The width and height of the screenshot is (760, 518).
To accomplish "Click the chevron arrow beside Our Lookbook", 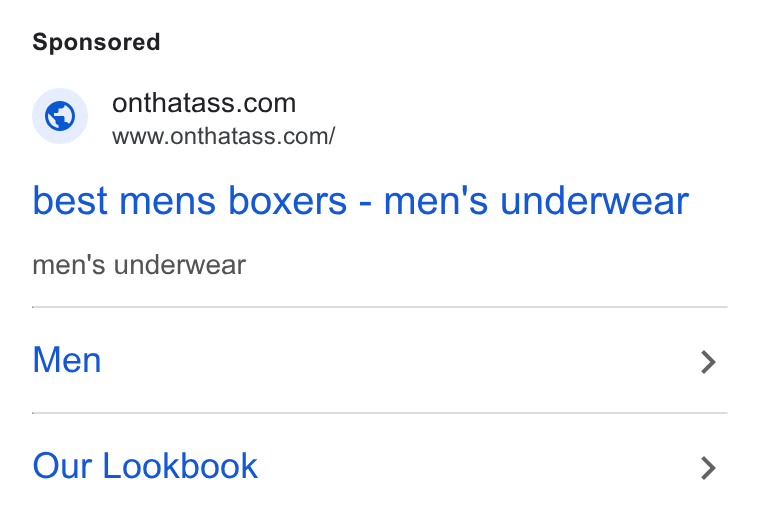I will click(x=708, y=468).
